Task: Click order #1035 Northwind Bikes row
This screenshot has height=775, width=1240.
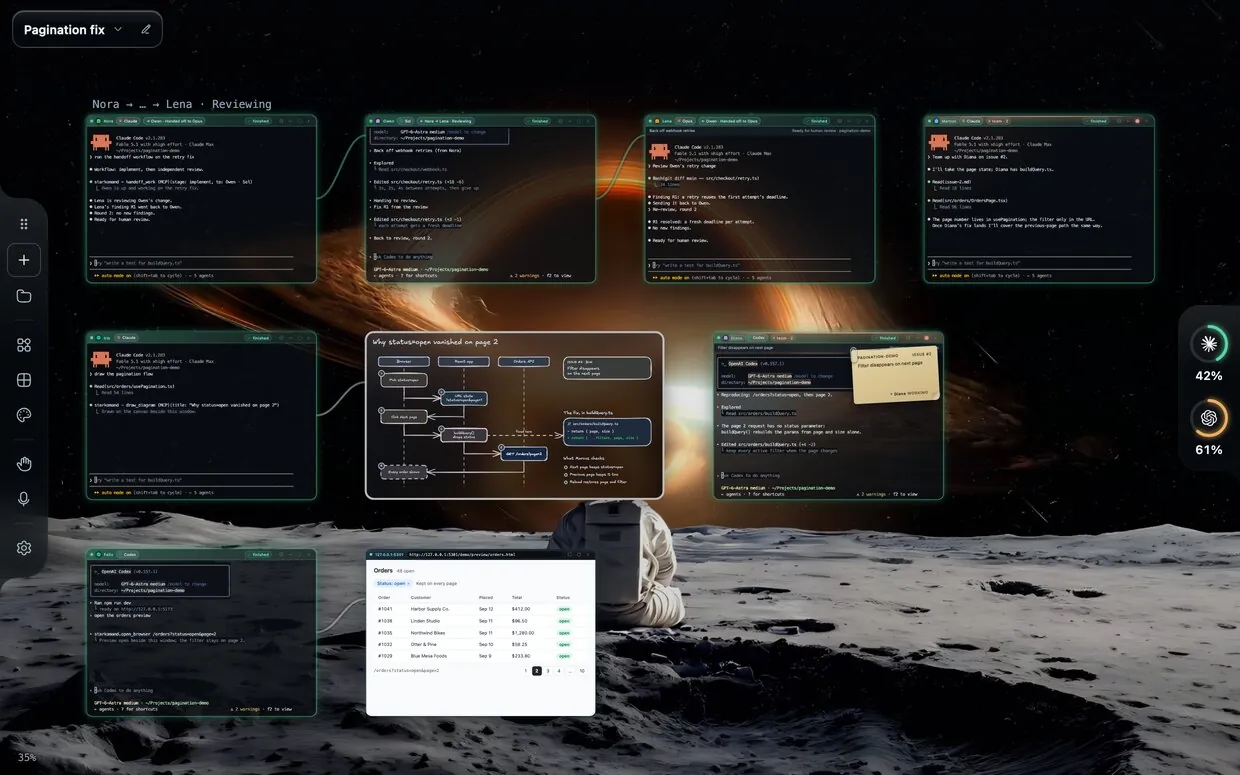Action: [480, 632]
